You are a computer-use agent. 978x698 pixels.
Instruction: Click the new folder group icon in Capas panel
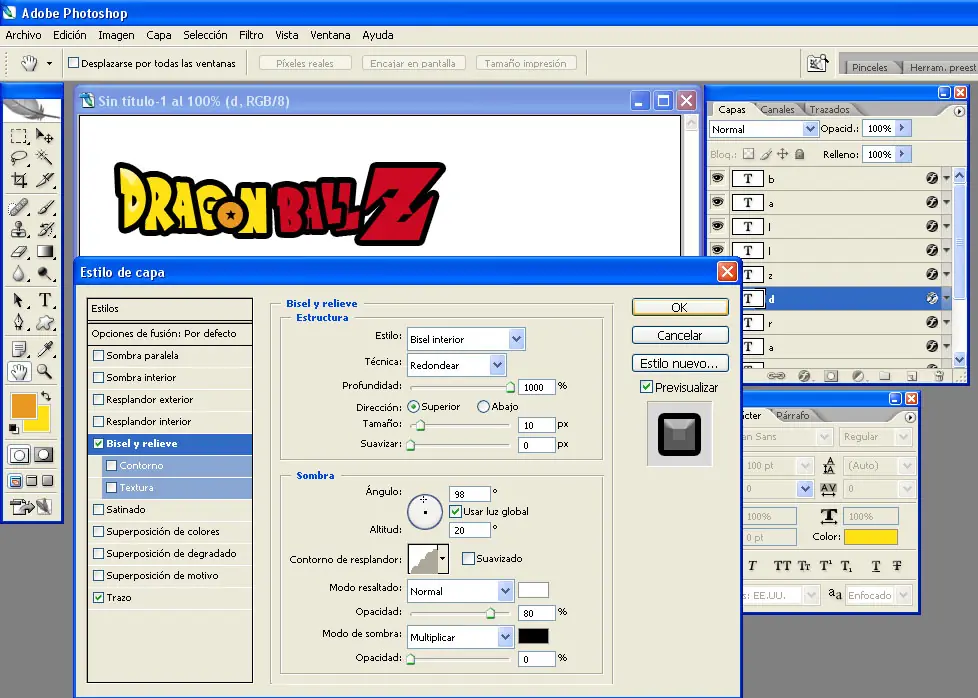point(884,376)
